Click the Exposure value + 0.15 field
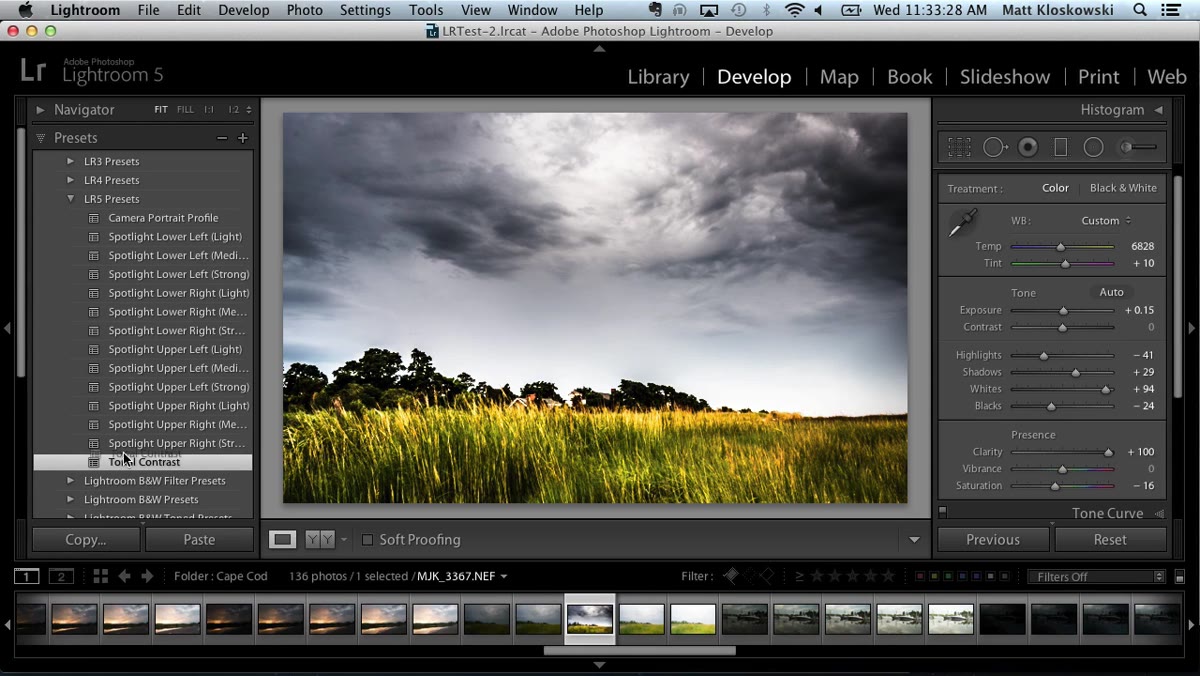The image size is (1200, 676). (x=1139, y=310)
